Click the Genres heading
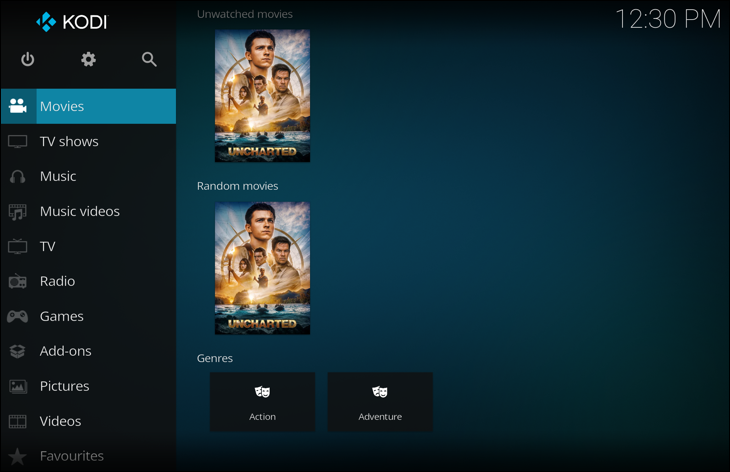The height and width of the screenshot is (472, 730). 215,358
